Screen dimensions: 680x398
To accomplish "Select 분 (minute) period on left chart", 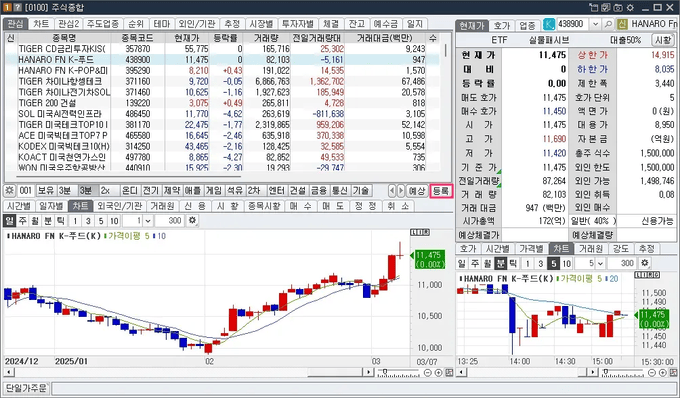I will (48, 221).
